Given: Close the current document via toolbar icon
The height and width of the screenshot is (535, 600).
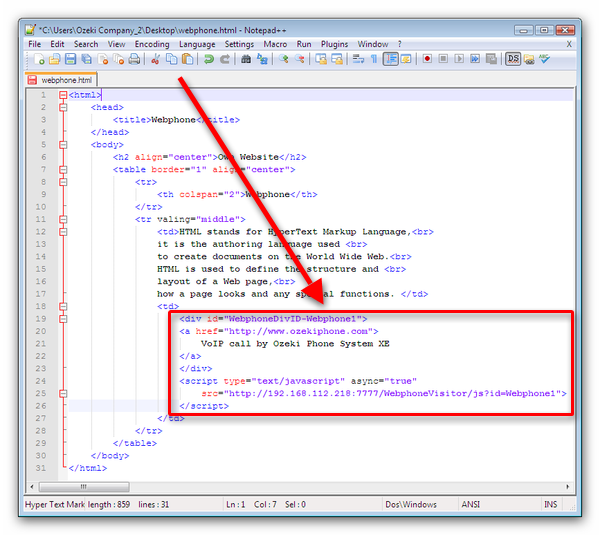Looking at the screenshot, I should (103, 59).
